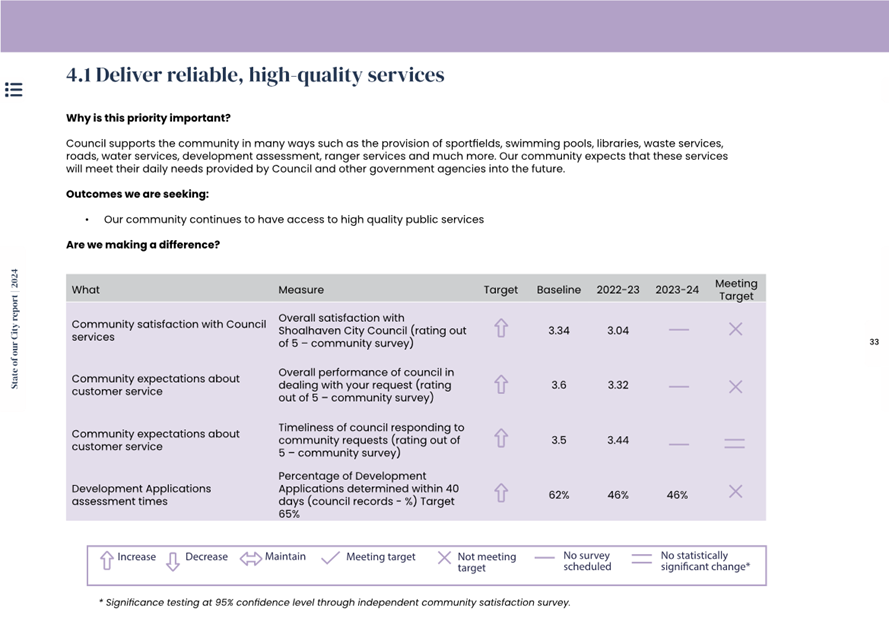Select the Meeting Target column header

[735, 289]
